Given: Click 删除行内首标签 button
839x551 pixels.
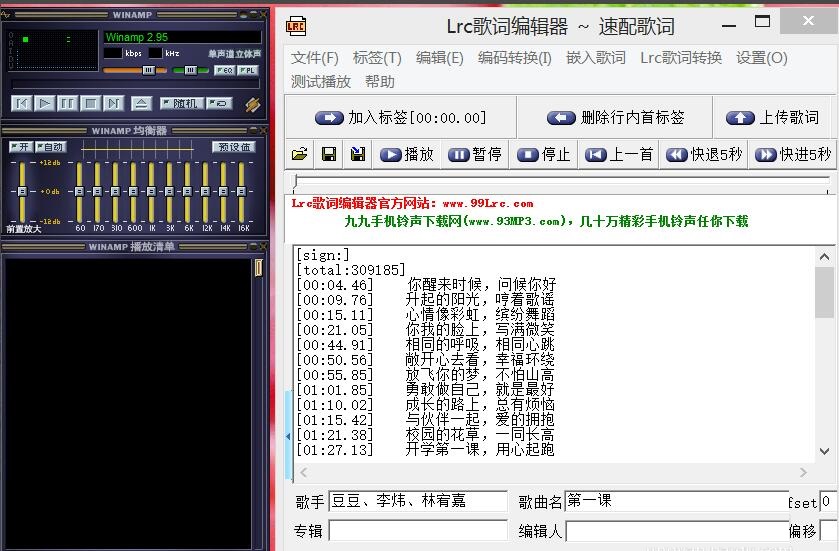Looking at the screenshot, I should (x=615, y=117).
